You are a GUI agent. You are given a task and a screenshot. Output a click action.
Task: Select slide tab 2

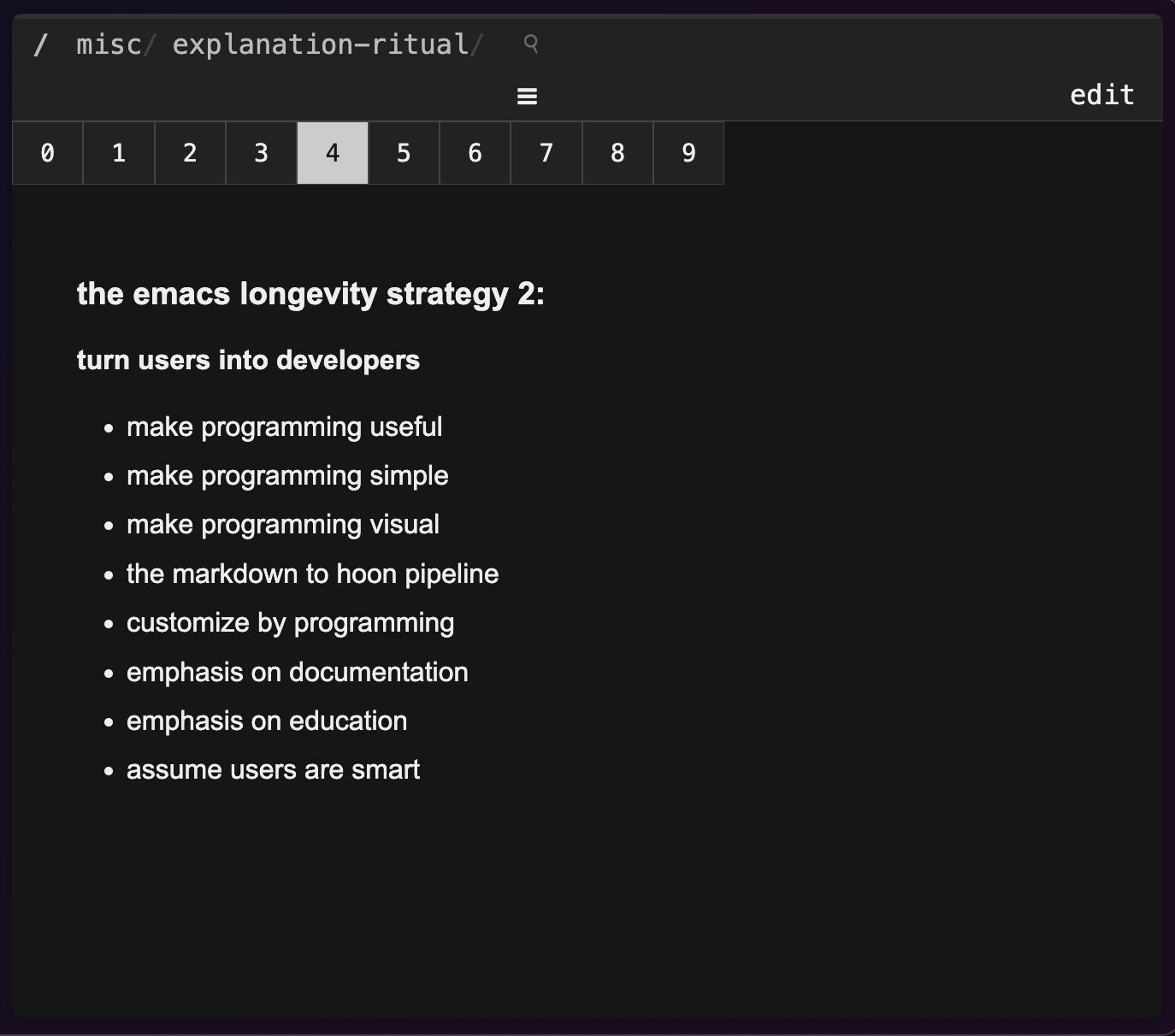[x=190, y=153]
